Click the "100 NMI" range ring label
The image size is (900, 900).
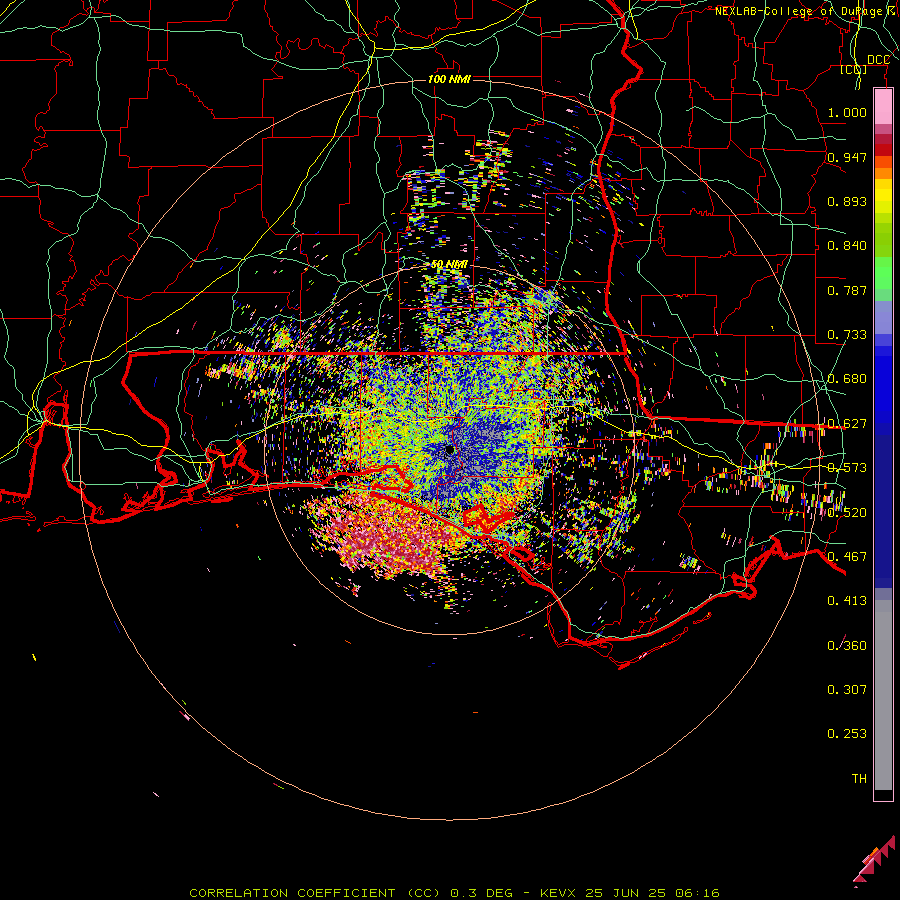pos(449,79)
